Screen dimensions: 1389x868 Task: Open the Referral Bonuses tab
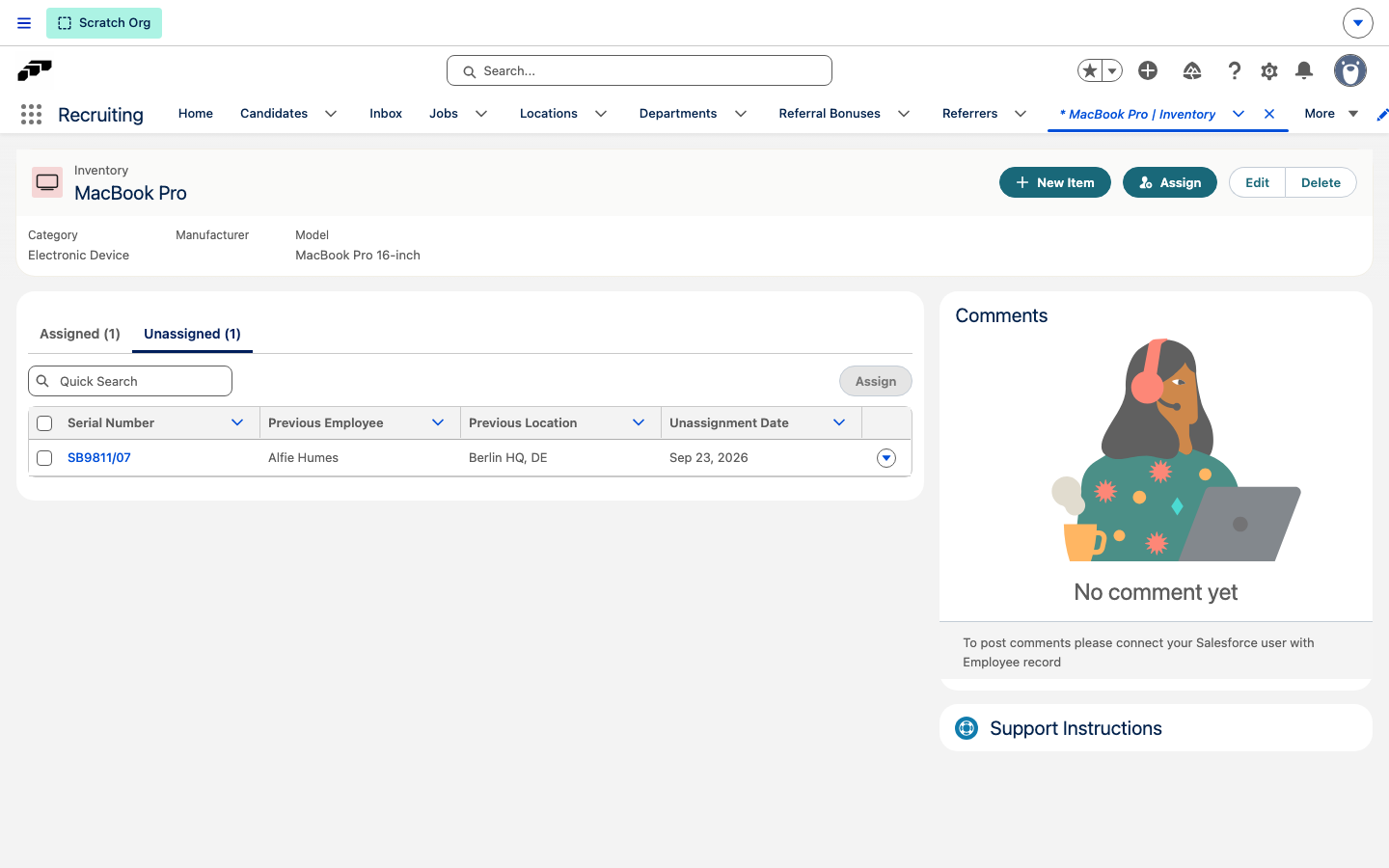coord(830,114)
